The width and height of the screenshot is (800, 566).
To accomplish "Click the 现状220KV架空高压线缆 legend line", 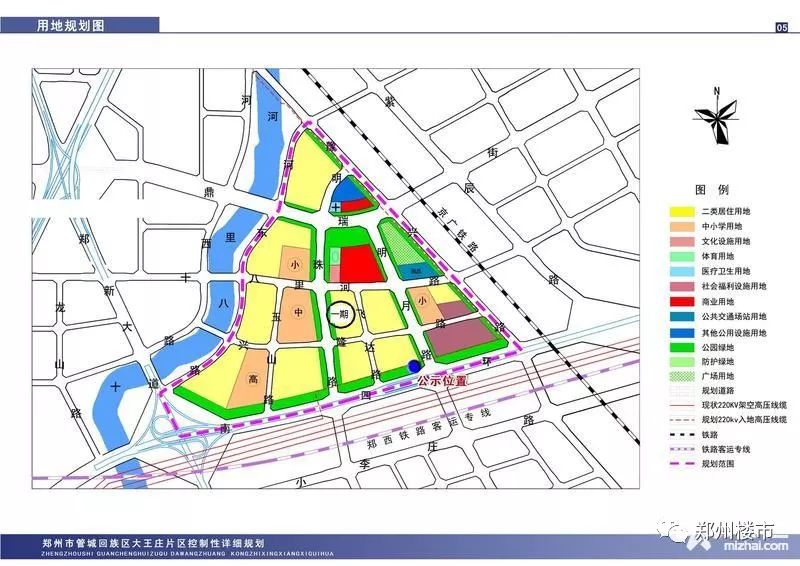I will point(682,405).
